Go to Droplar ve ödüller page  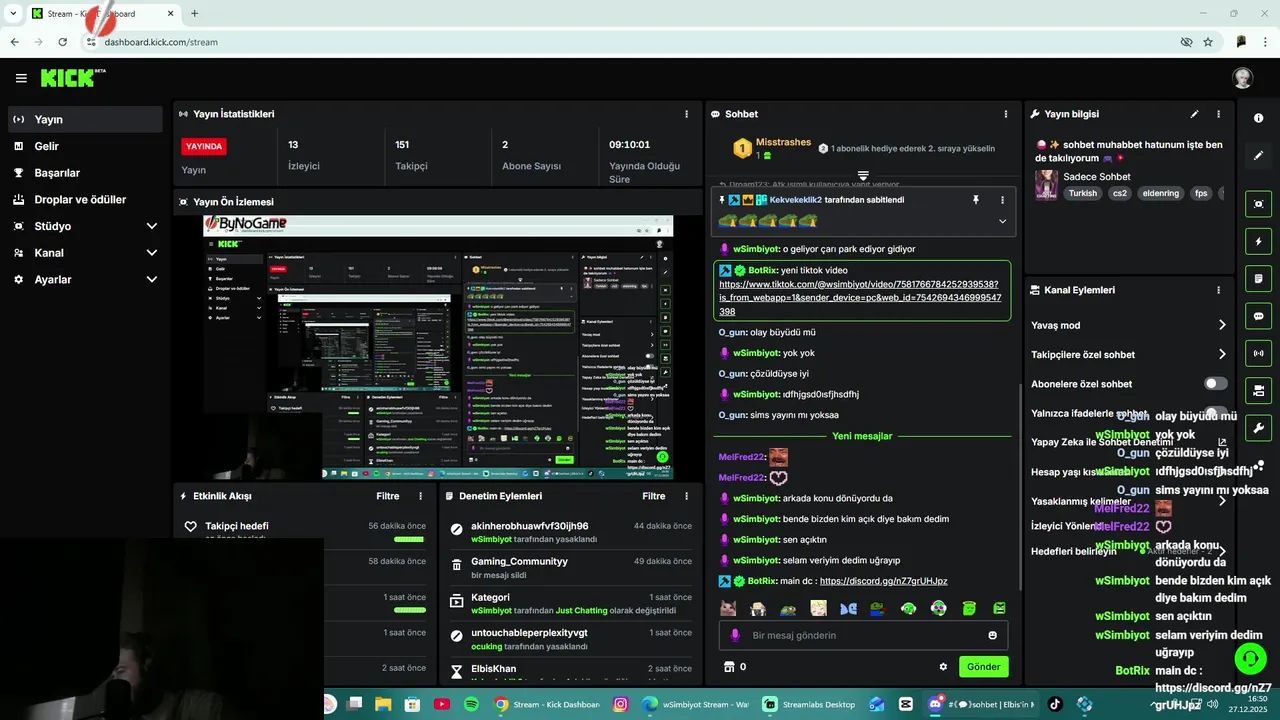tap(85, 199)
